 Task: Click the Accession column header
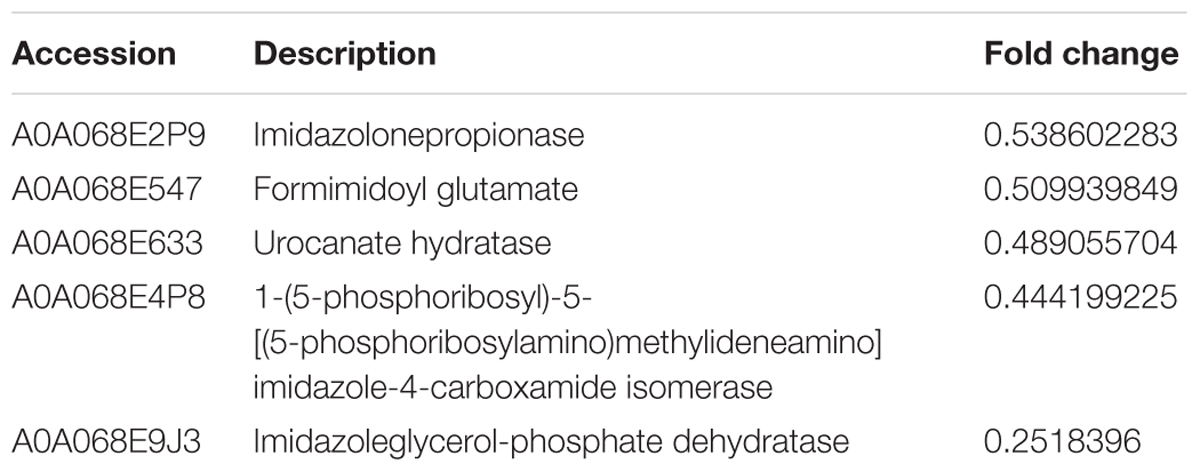click(x=93, y=54)
